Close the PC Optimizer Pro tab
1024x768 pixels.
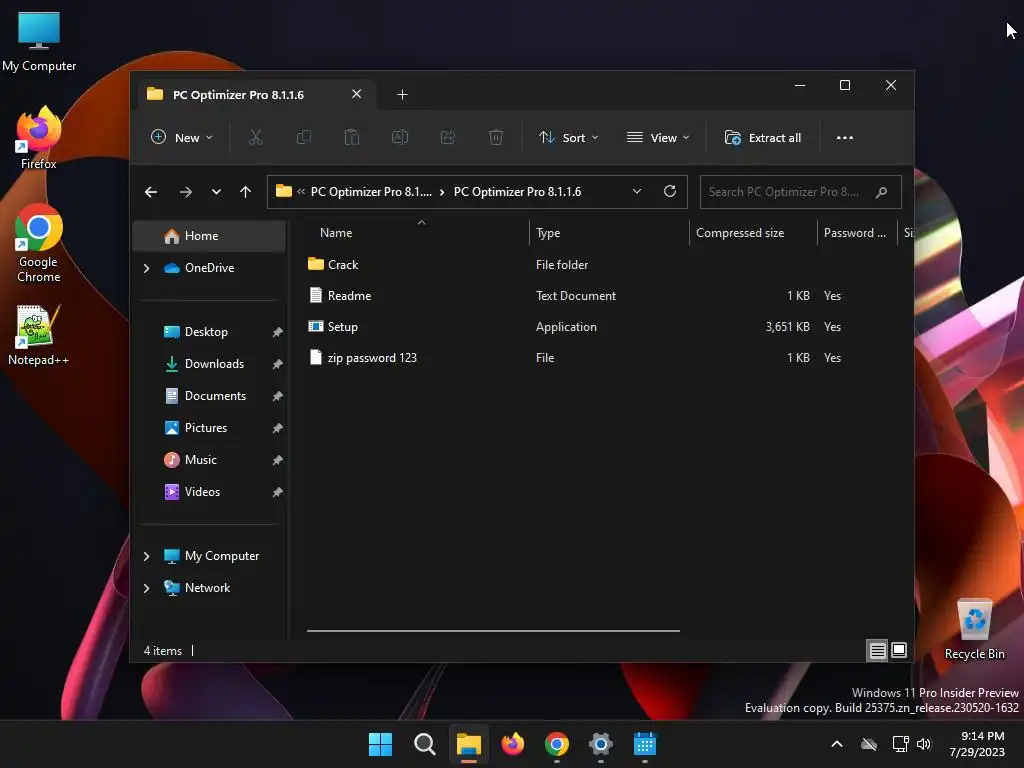coord(357,94)
